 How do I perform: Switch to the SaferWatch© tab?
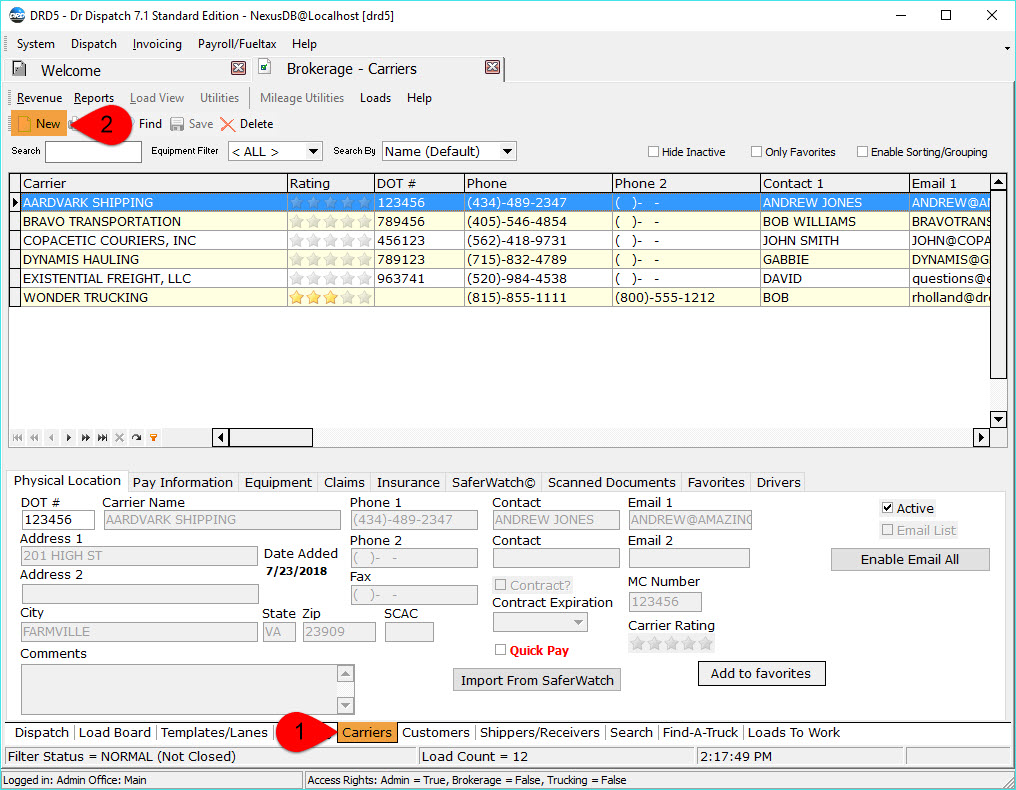(494, 482)
